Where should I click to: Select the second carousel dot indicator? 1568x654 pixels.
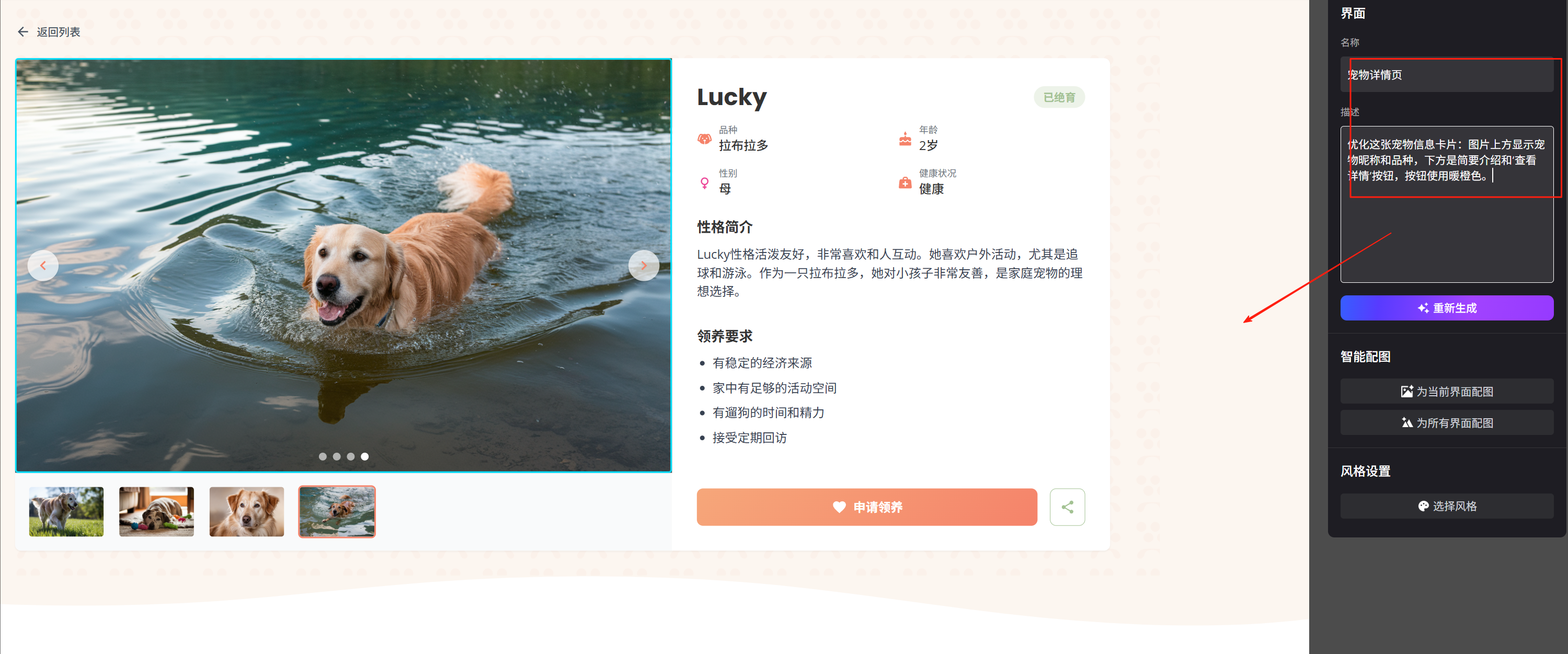point(337,456)
